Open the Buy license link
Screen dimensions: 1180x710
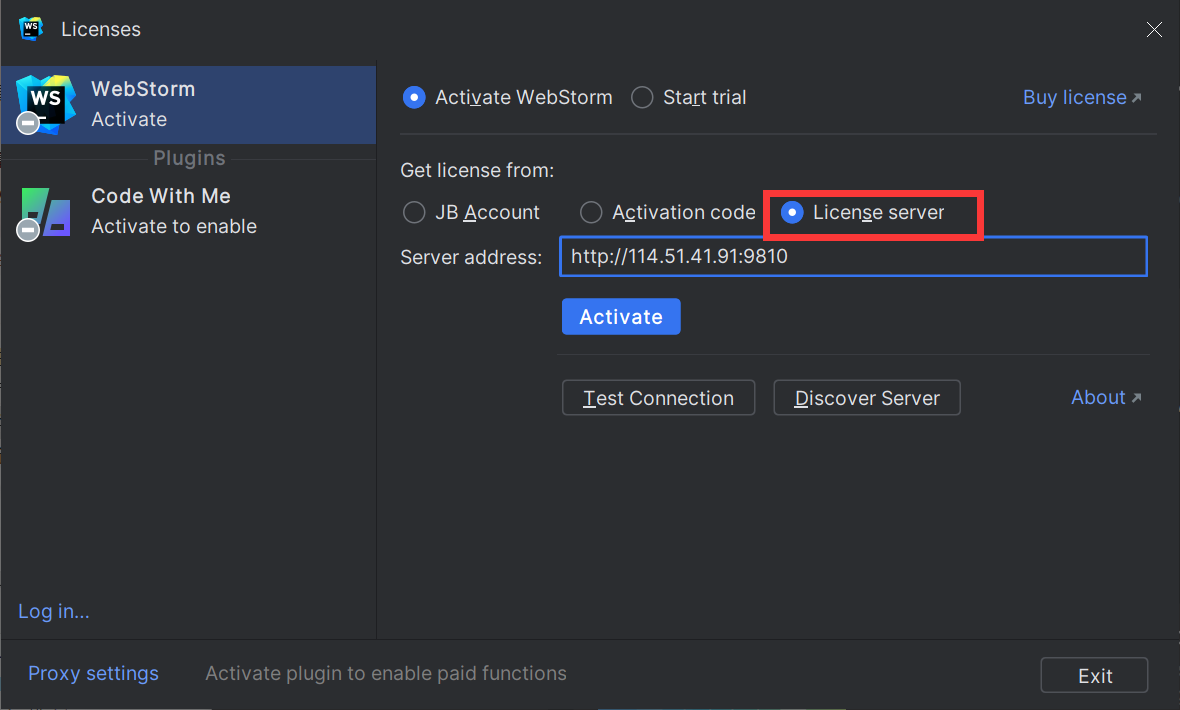(x=1074, y=97)
